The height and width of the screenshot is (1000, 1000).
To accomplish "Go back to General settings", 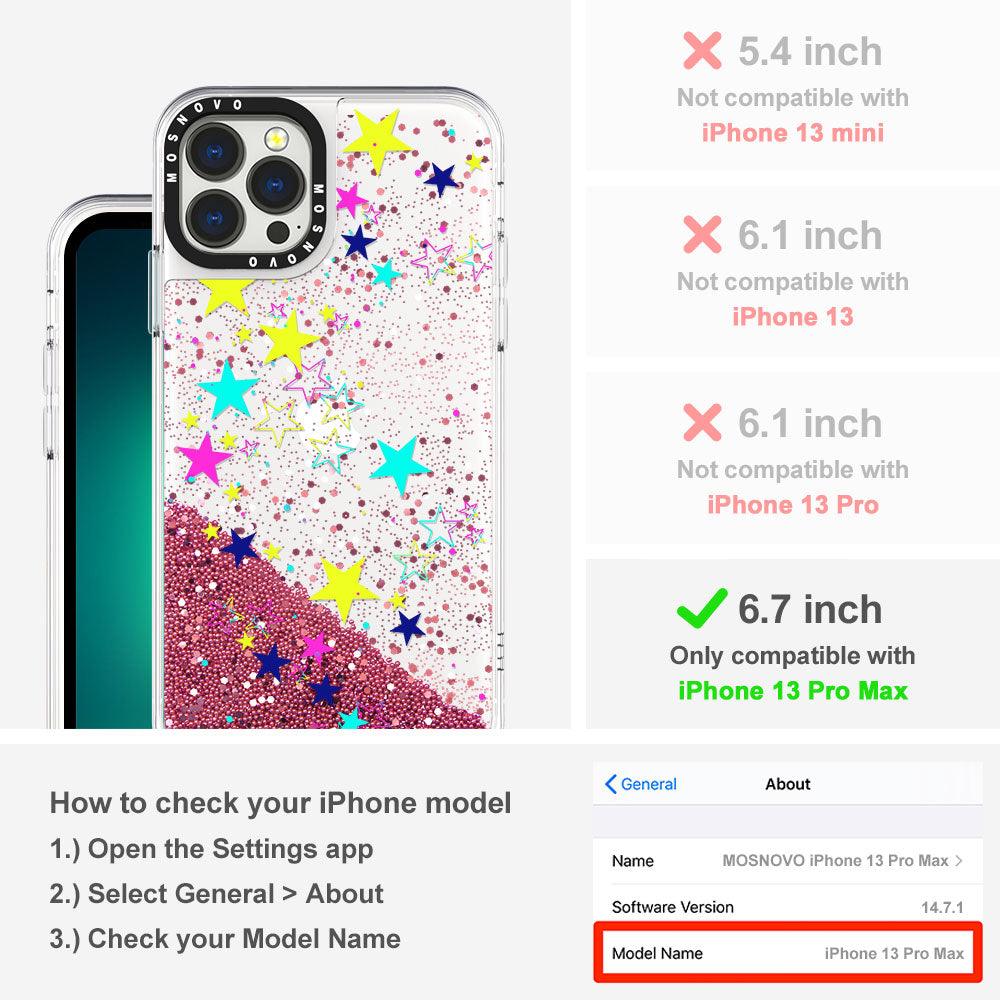I will [x=641, y=784].
